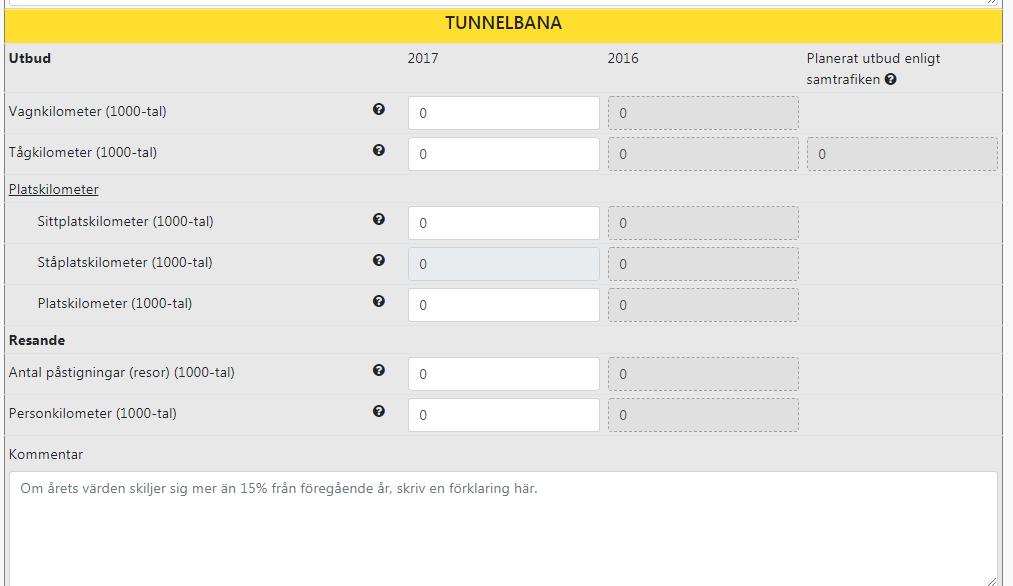This screenshot has height=586, width=1013.
Task: Click the 2017 Platskilometer (1000-tal) field
Action: point(504,305)
